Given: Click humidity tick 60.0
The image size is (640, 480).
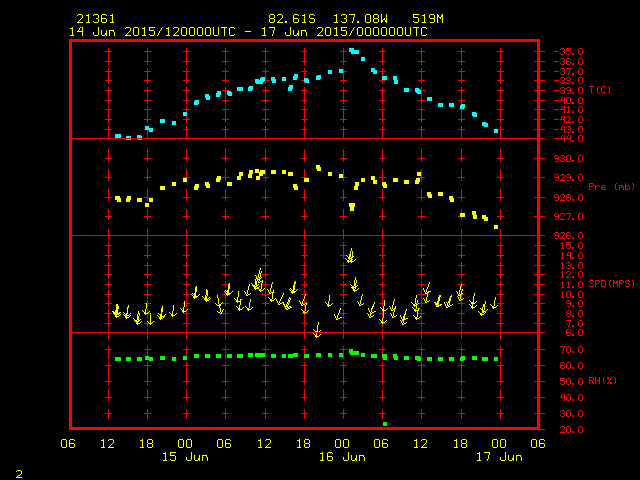Looking at the screenshot, I should (571, 365).
